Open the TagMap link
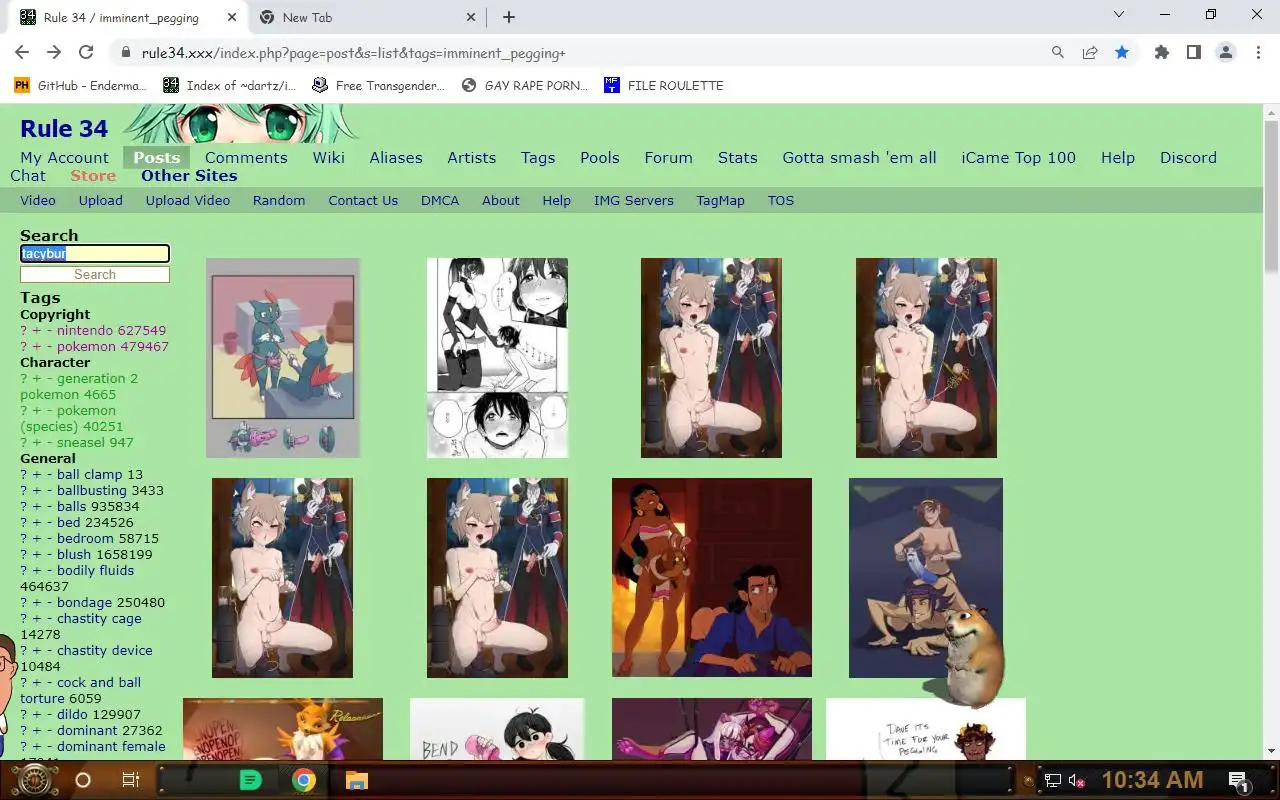Viewport: 1280px width, 800px height. [721, 200]
